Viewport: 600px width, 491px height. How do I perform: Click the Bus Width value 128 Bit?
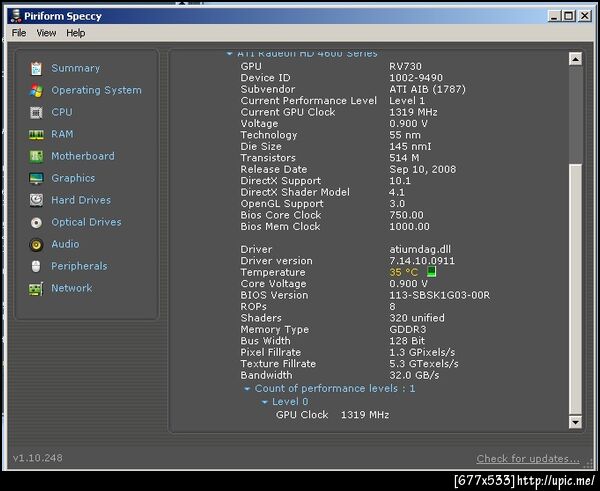pyautogui.click(x=407, y=341)
